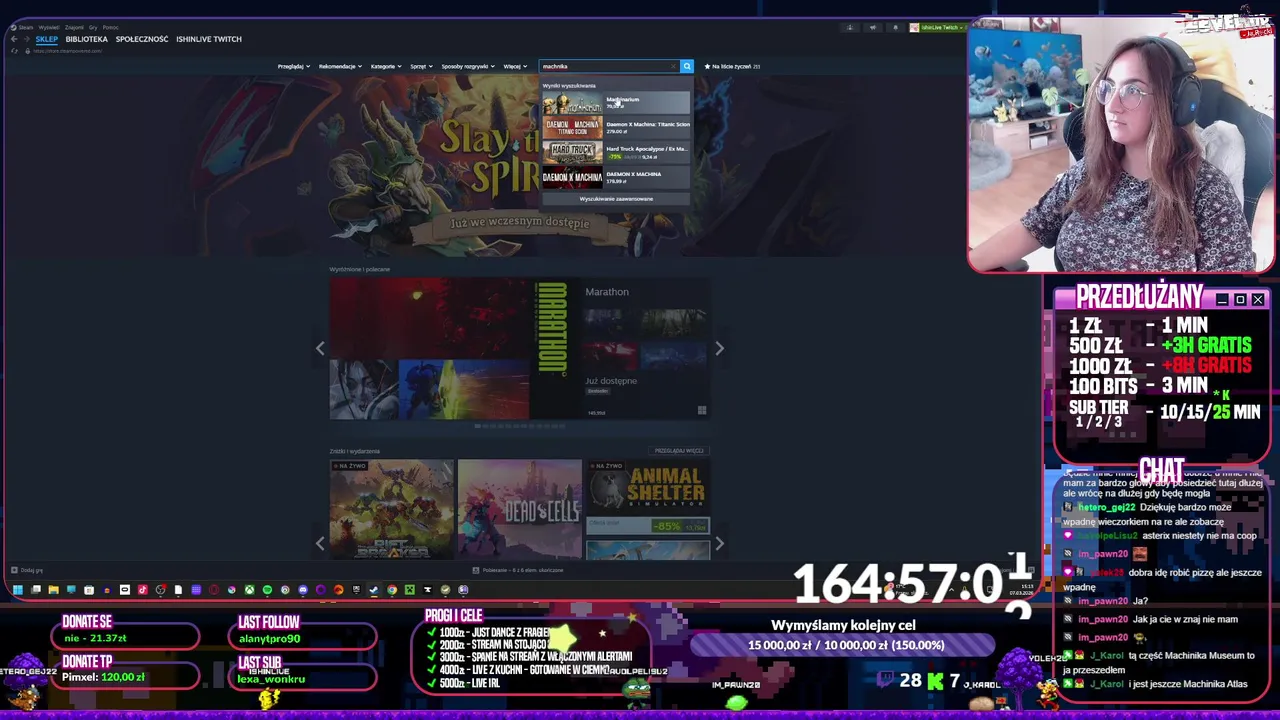Click the Dodaj grę label
1280x720 pixels.
point(32,570)
